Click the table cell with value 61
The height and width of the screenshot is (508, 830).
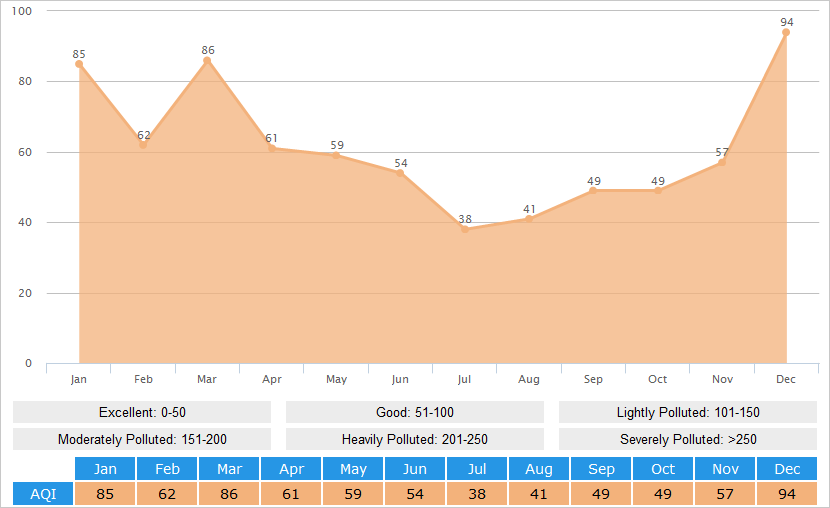pyautogui.click(x=291, y=494)
